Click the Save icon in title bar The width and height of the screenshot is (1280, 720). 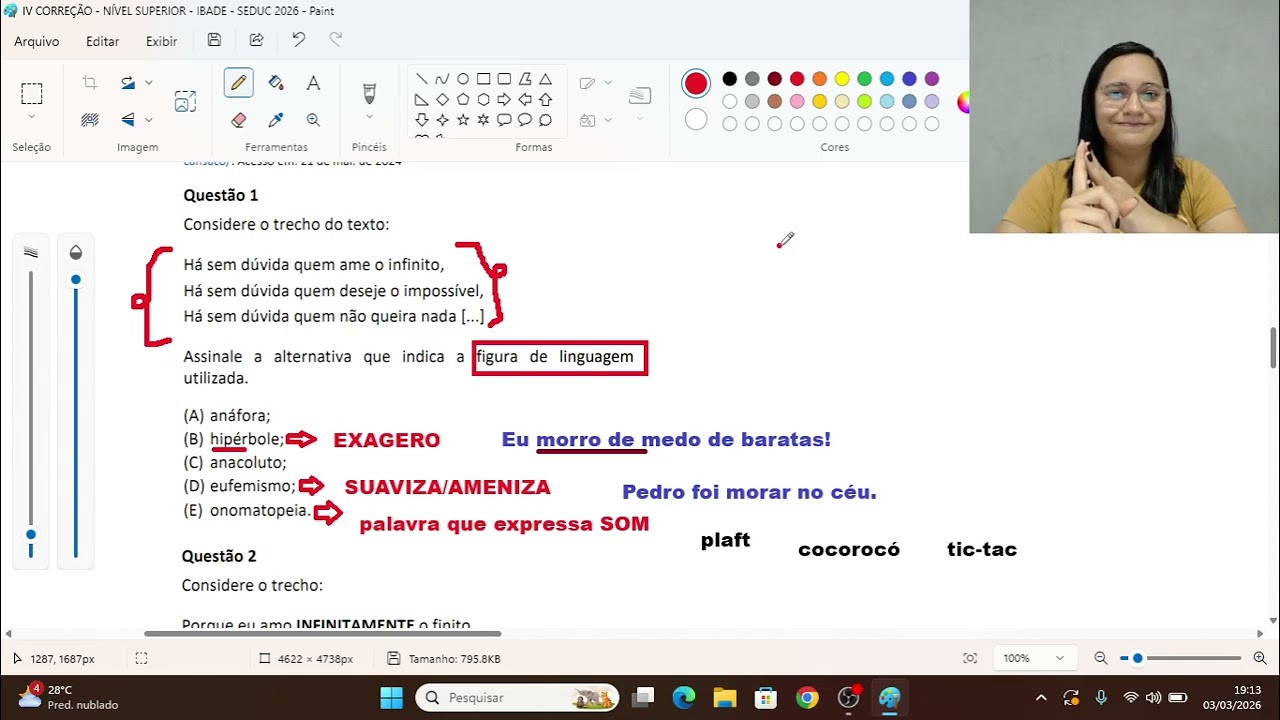(214, 40)
